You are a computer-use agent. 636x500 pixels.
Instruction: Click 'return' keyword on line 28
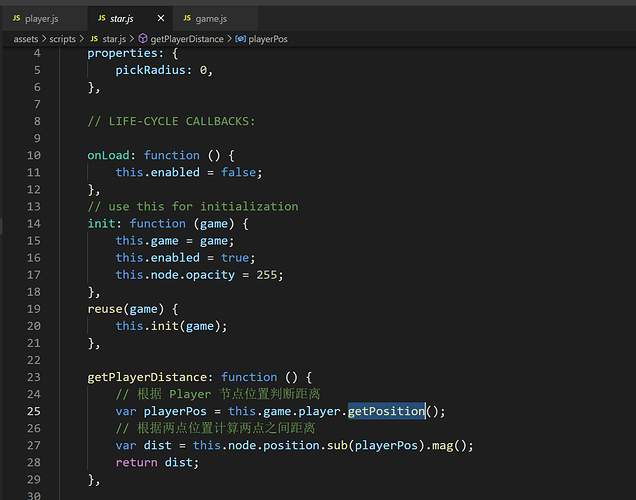click(x=136, y=463)
